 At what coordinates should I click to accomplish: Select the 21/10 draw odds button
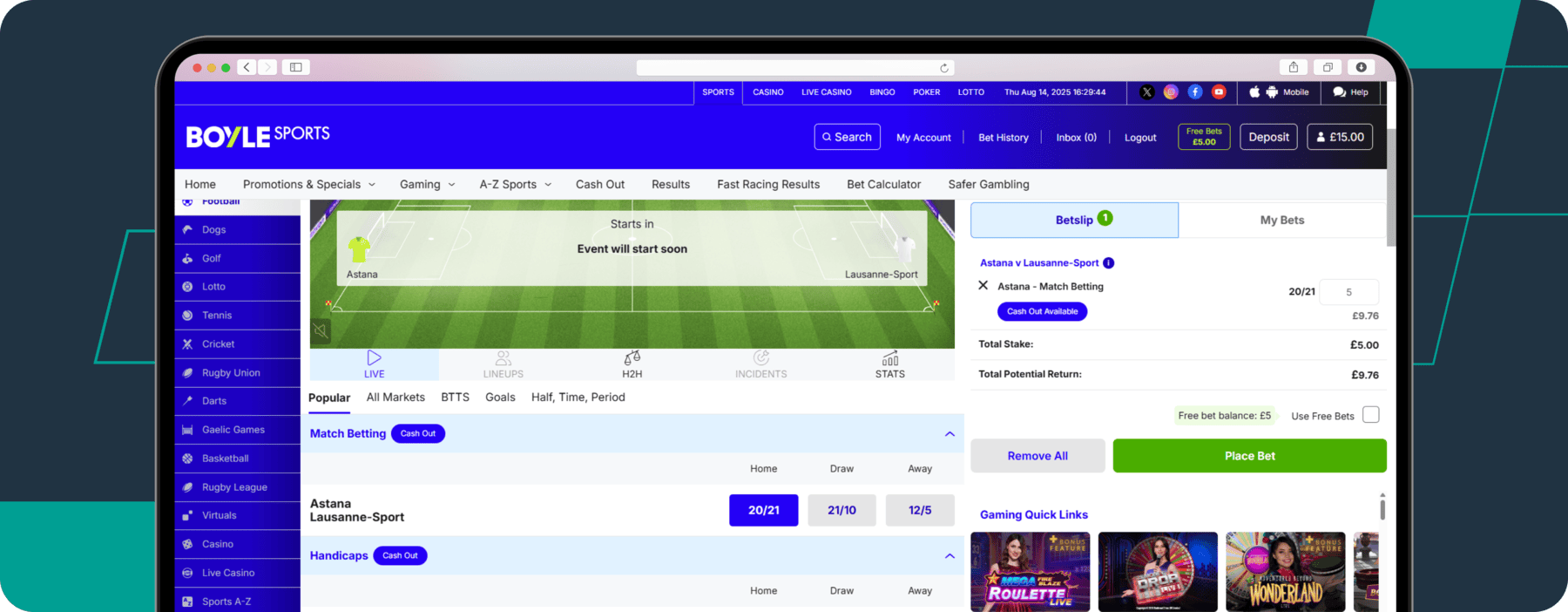pos(841,510)
